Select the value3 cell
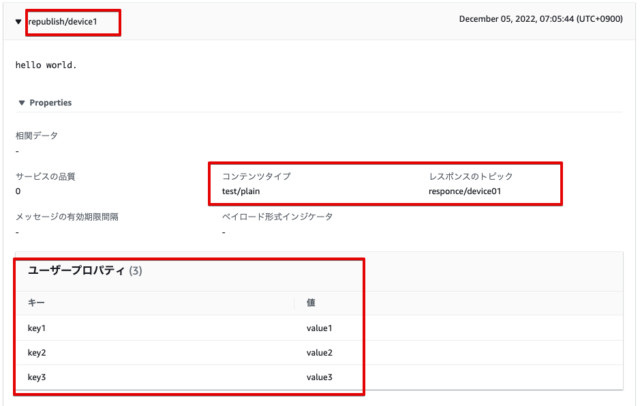Image resolution: width=640 pixels, height=406 pixels. [320, 377]
